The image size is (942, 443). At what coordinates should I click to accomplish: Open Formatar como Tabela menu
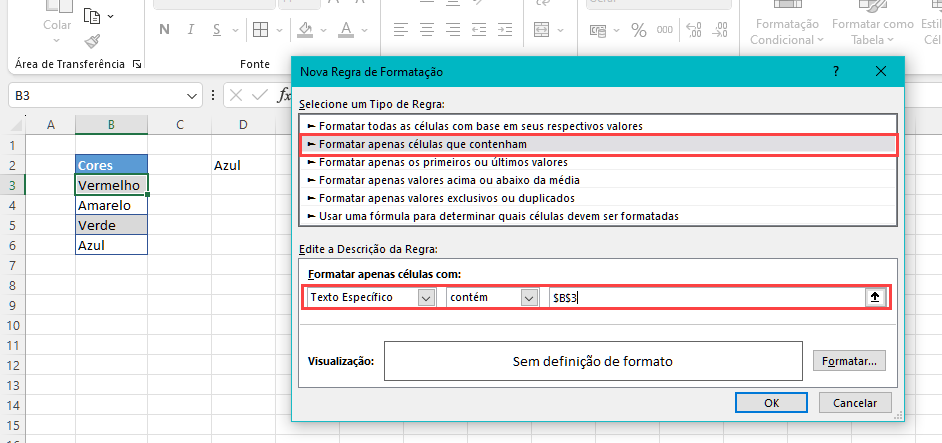click(x=872, y=32)
